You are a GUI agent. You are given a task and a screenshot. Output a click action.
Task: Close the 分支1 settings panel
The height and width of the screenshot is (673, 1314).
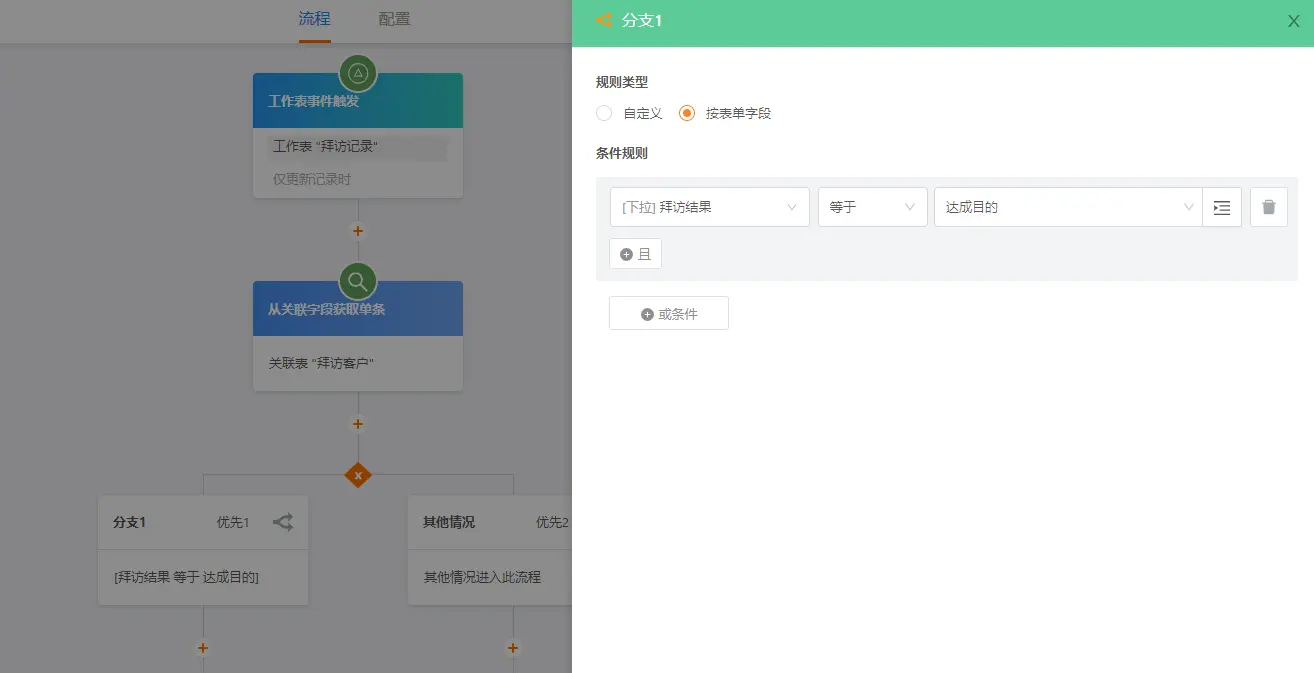coord(1293,21)
